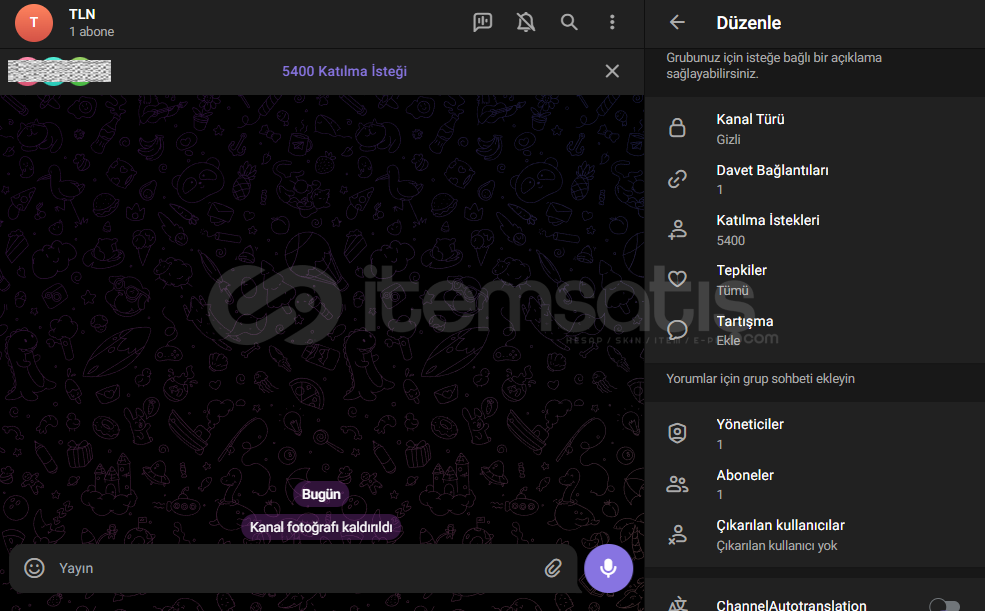Open Kanal Türü setting
The image size is (985, 611).
[x=814, y=129]
